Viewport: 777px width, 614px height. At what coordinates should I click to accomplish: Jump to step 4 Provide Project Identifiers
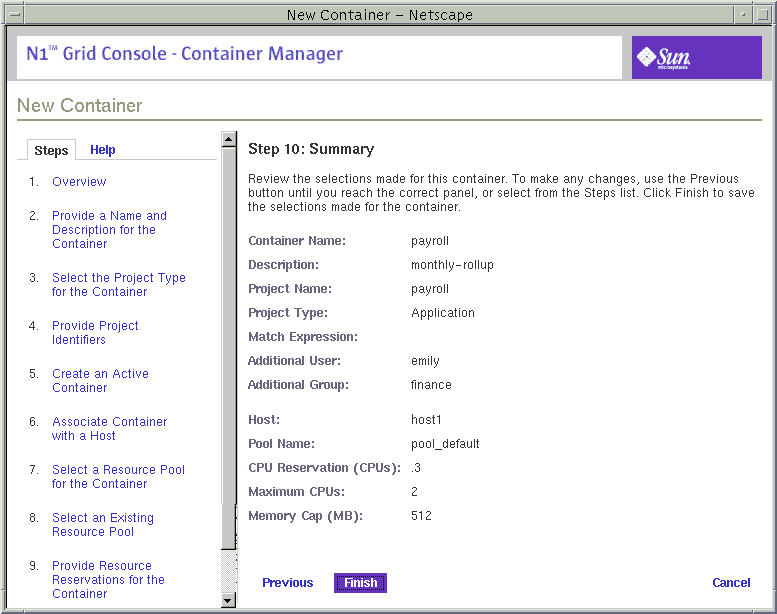(x=95, y=333)
